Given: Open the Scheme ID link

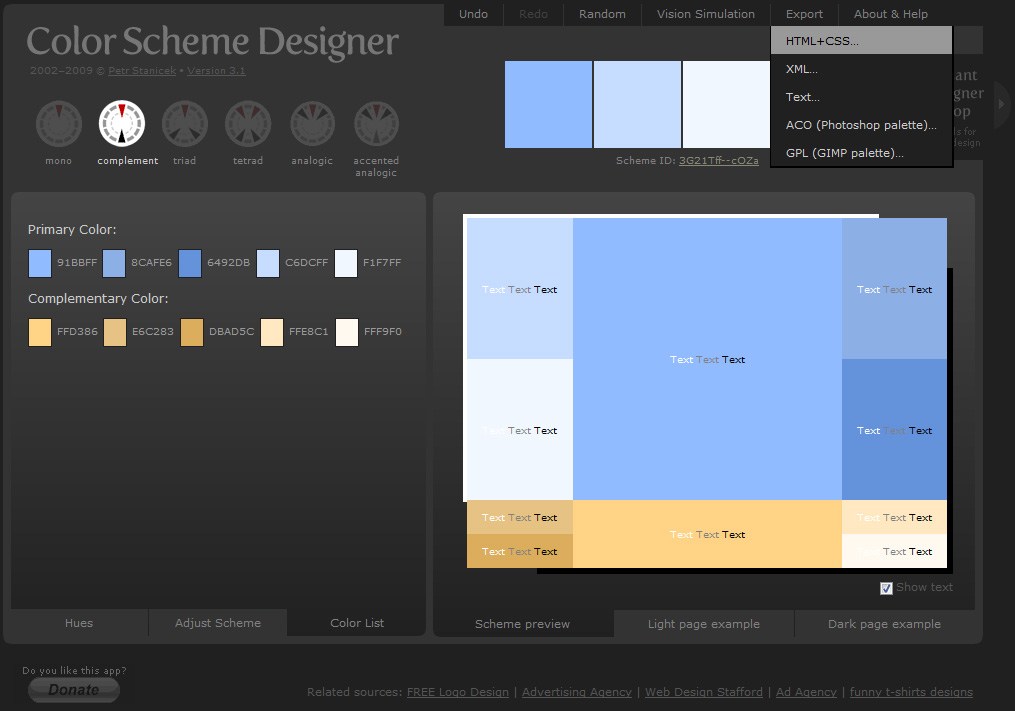Looking at the screenshot, I should 718,160.
